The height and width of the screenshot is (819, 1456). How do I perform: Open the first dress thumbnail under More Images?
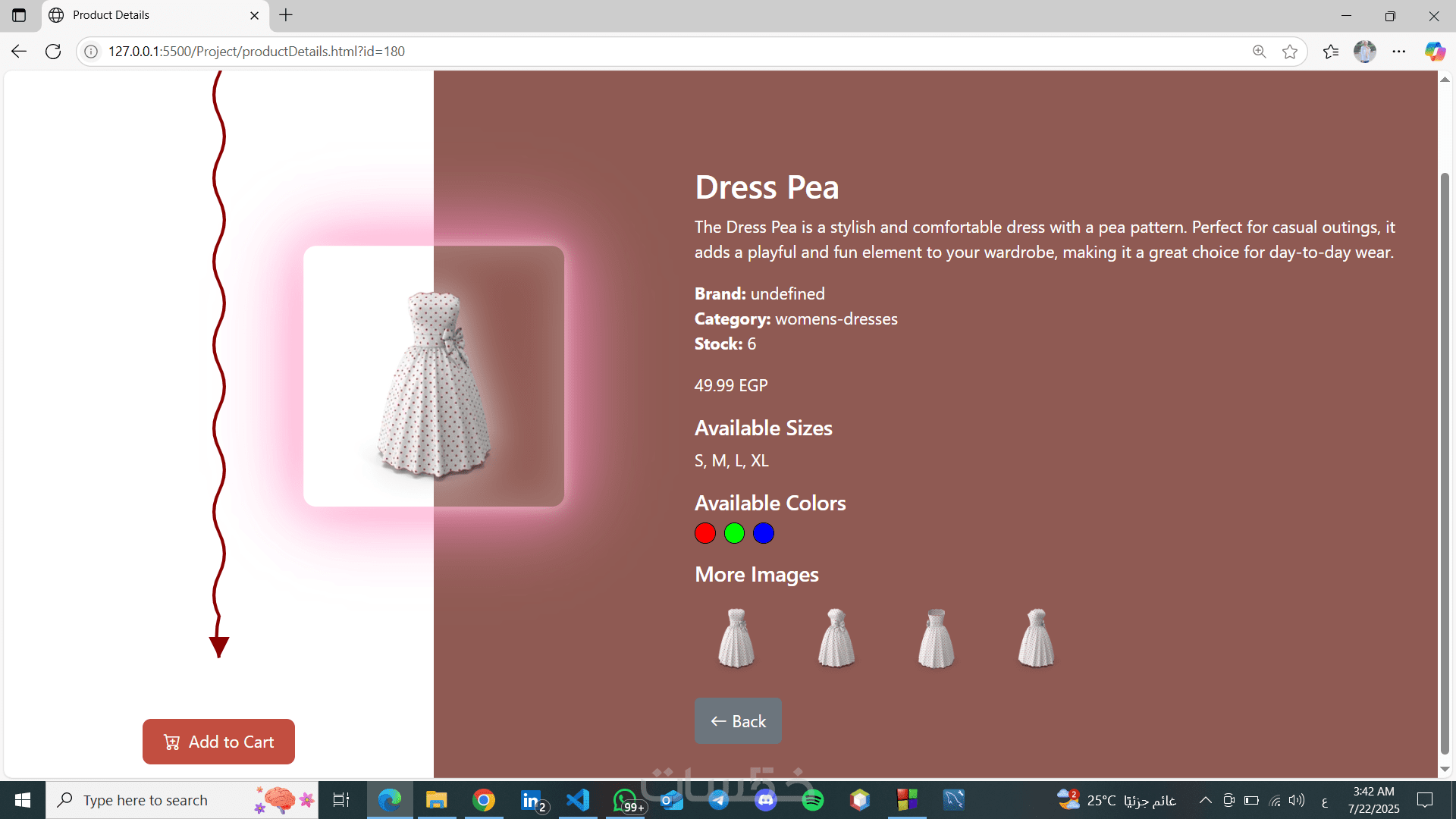point(736,638)
